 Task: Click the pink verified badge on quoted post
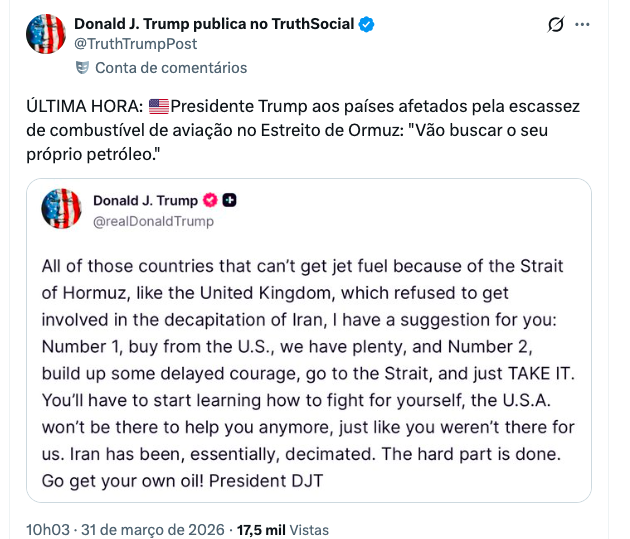211,200
